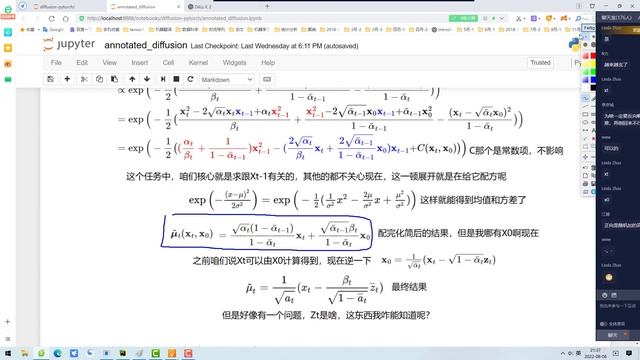Click text 这样就能得到均值和方差了
Image resolution: width=640 pixels, height=360 pixels.
click(x=473, y=200)
